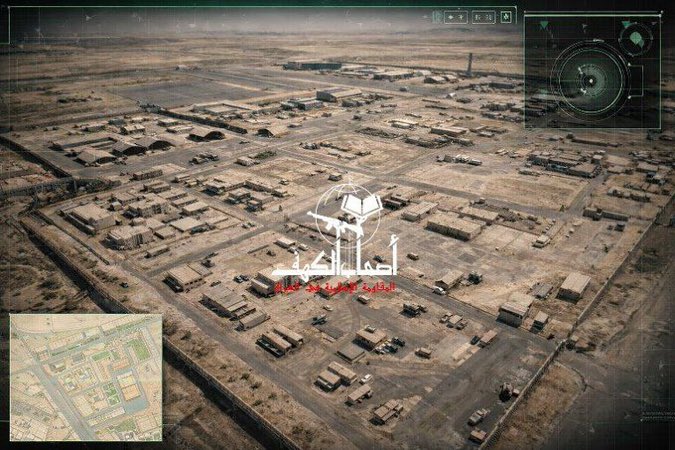The image size is (675, 450).
Task: Click the two-star indicator box in top HUD bar
Action: coord(455,18)
